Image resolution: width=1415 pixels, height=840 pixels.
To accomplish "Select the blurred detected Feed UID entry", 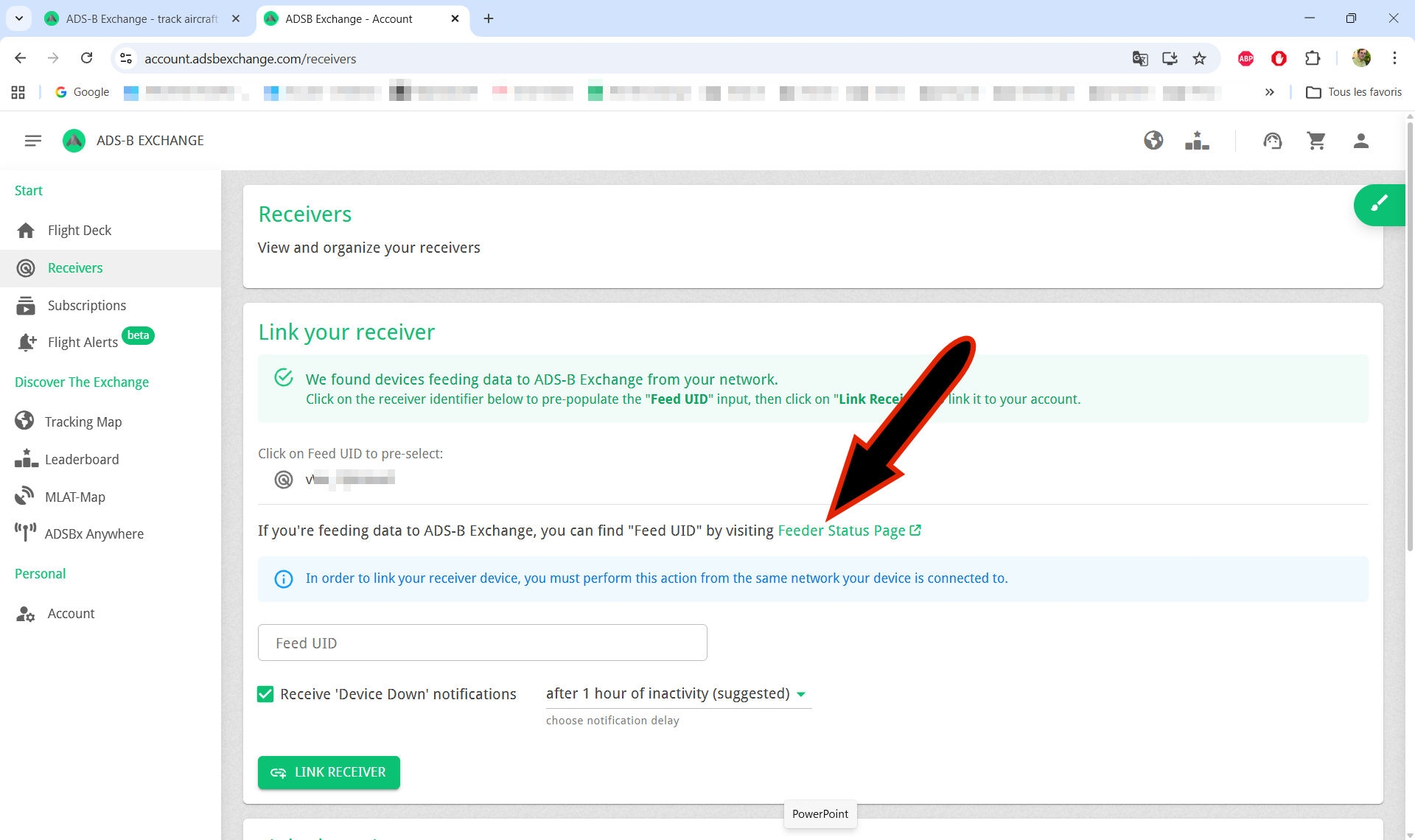I will click(350, 480).
